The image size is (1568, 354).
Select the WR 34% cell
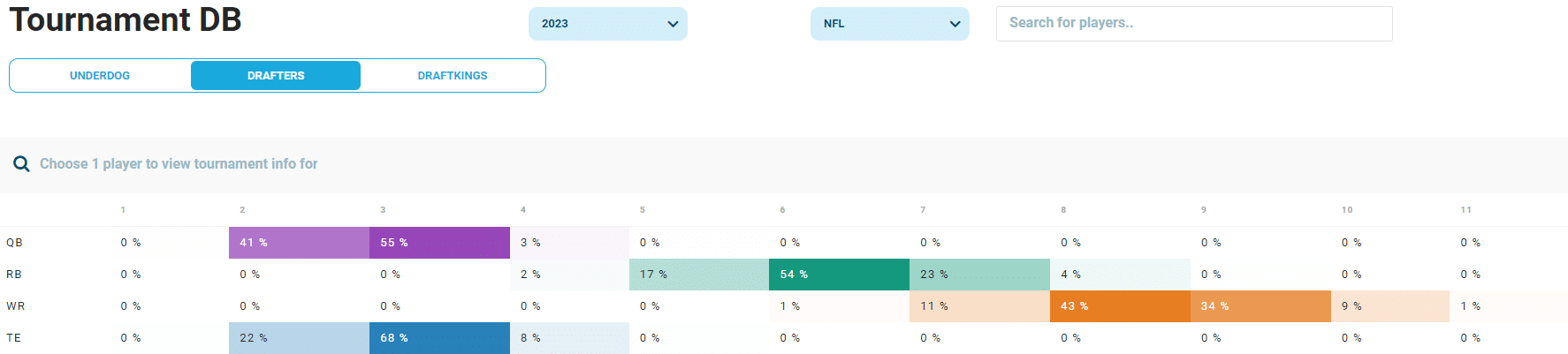coord(1260,306)
